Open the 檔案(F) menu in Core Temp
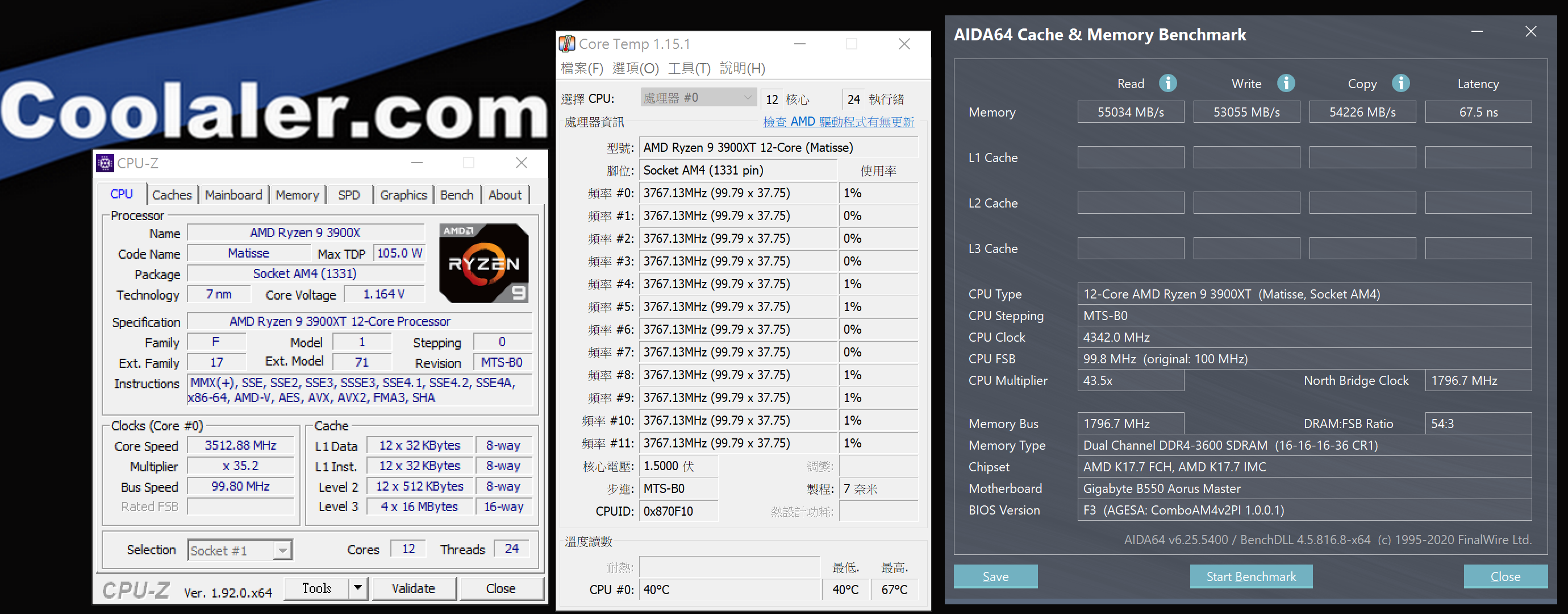1568x614 pixels. (x=581, y=68)
